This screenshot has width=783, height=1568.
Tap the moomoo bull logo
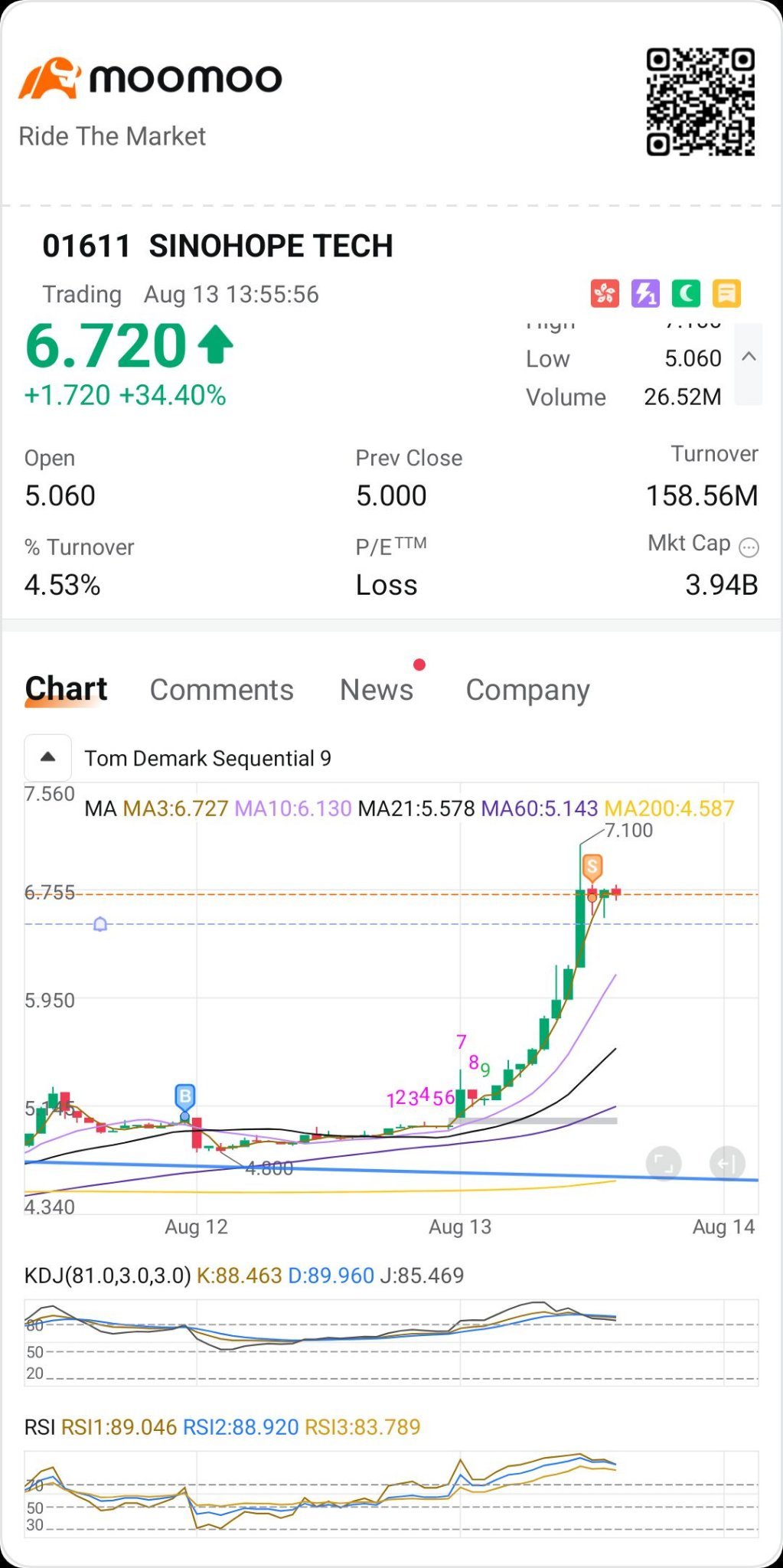click(x=50, y=78)
